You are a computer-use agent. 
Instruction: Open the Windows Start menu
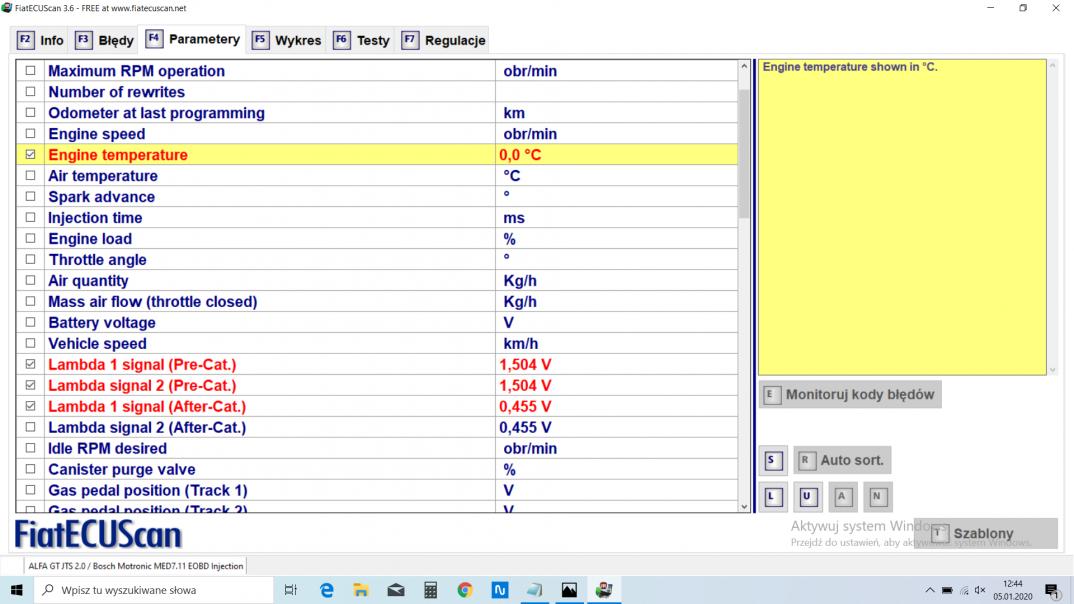(x=16, y=590)
